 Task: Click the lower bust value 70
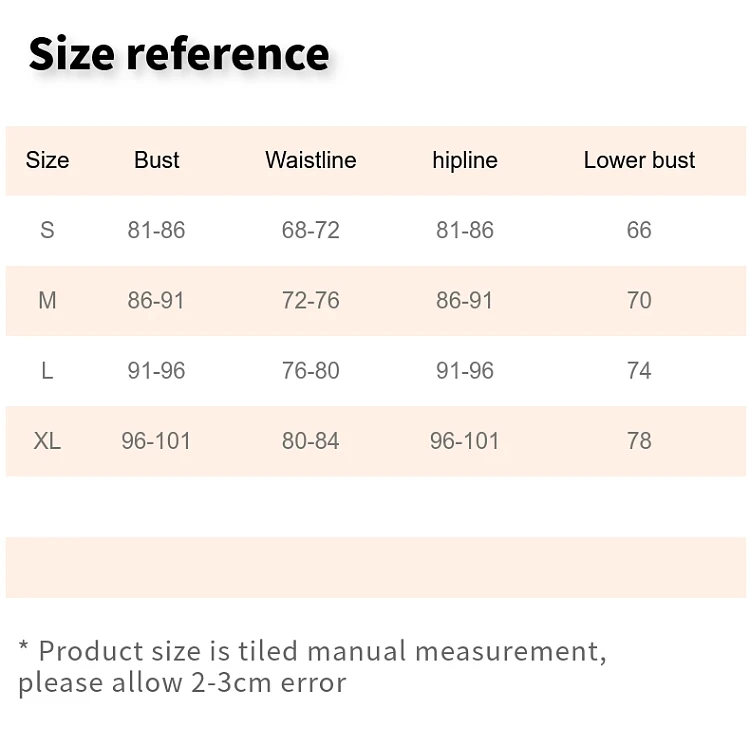[639, 300]
